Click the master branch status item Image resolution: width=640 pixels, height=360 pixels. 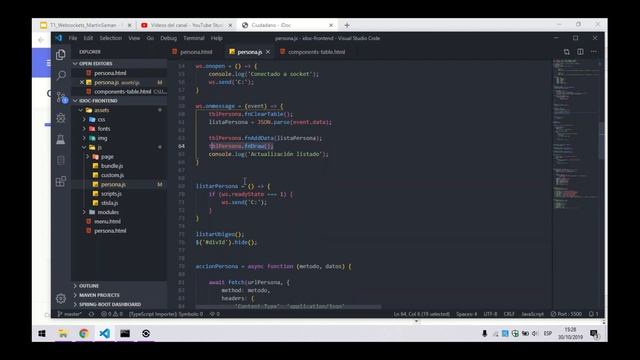pos(69,314)
